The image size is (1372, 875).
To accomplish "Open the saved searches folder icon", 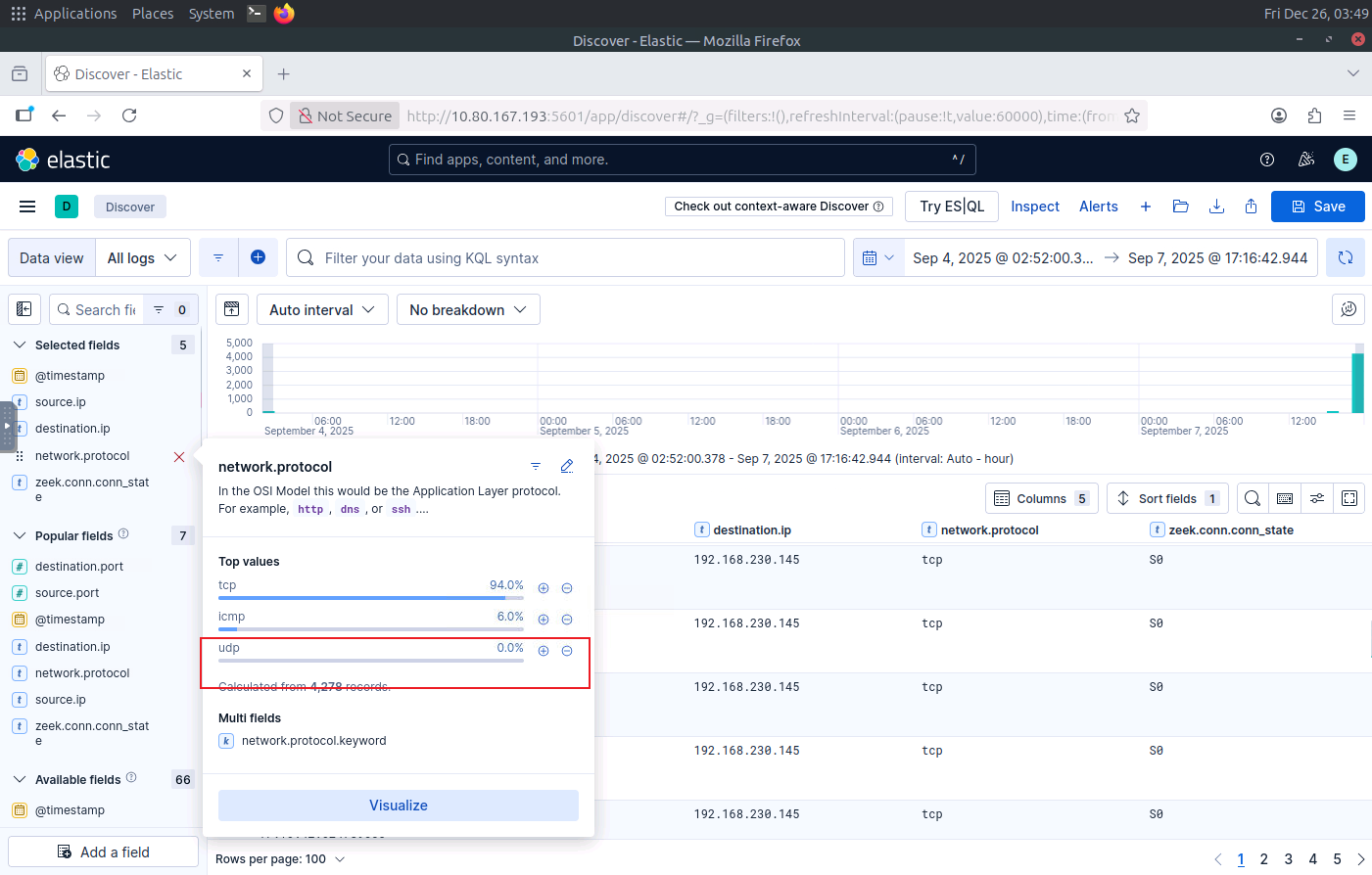I will (x=1180, y=207).
